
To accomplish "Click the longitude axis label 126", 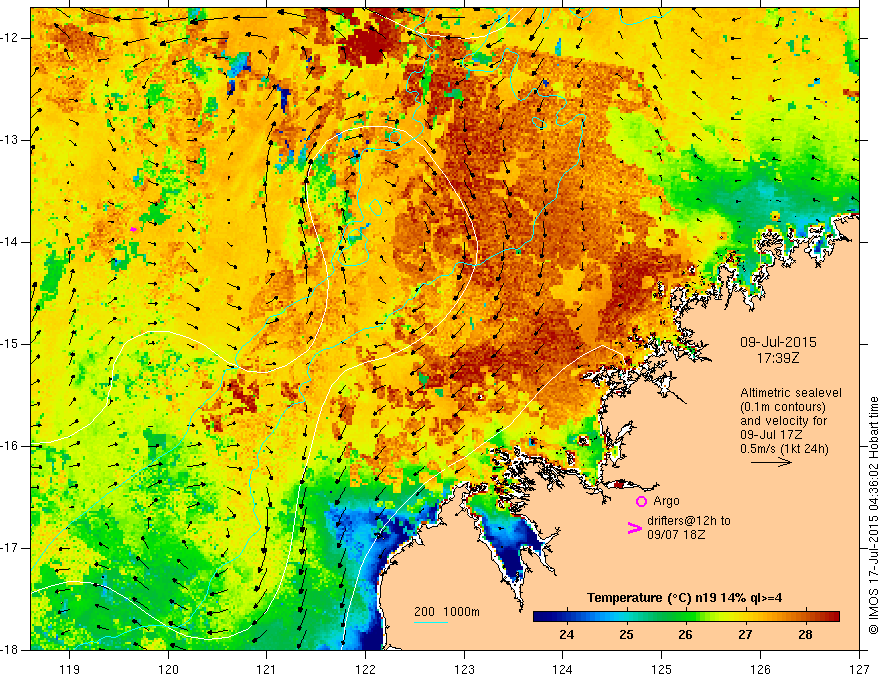I will [760, 669].
